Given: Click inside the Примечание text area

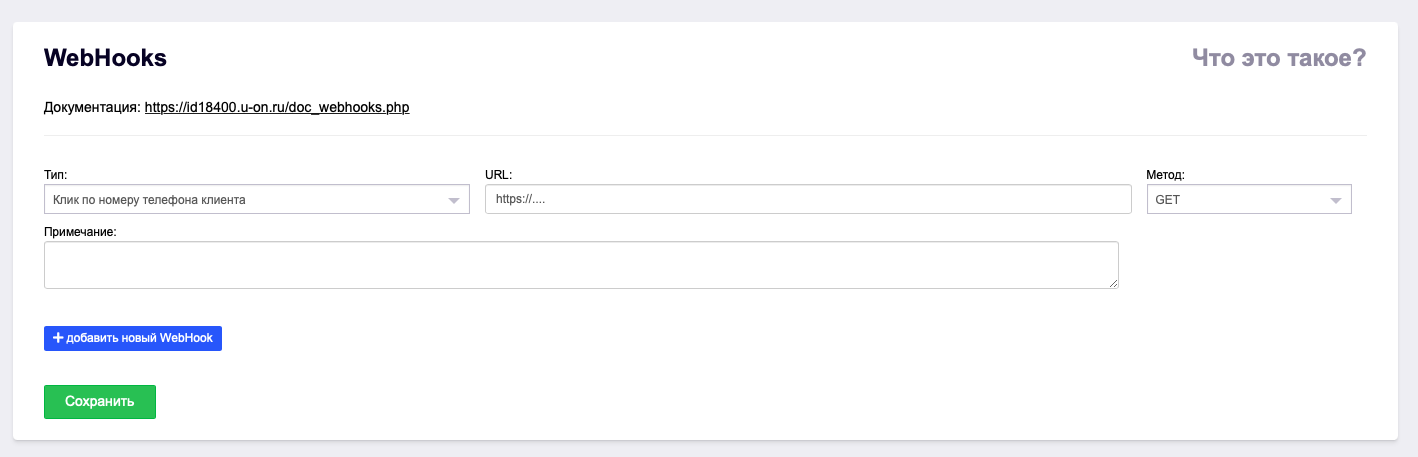Looking at the screenshot, I should 580,265.
